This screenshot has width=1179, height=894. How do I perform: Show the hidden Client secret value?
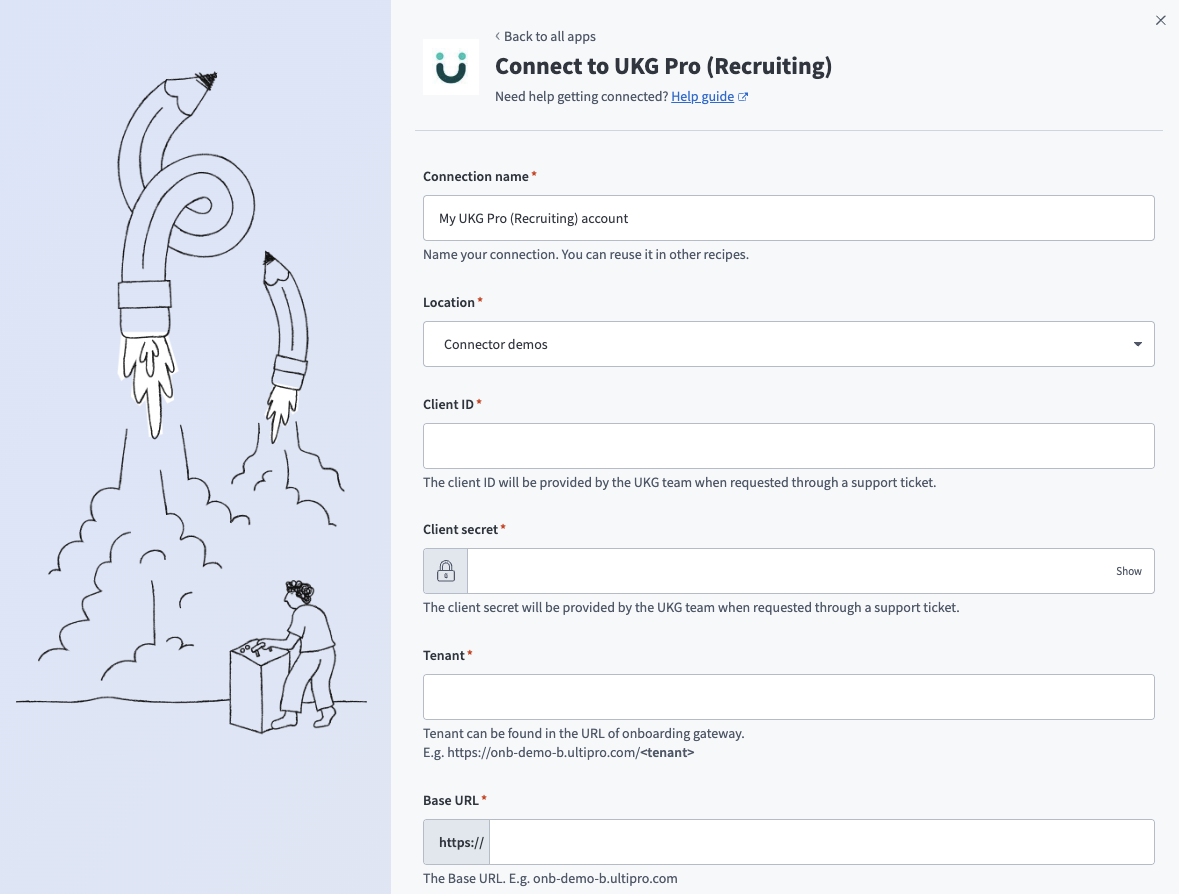click(1128, 570)
